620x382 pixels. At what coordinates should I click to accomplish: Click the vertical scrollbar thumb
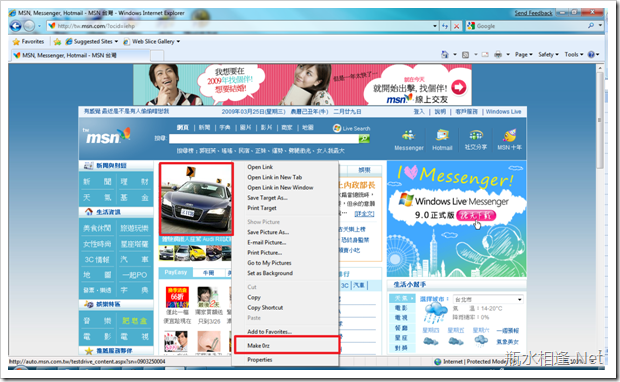click(600, 120)
